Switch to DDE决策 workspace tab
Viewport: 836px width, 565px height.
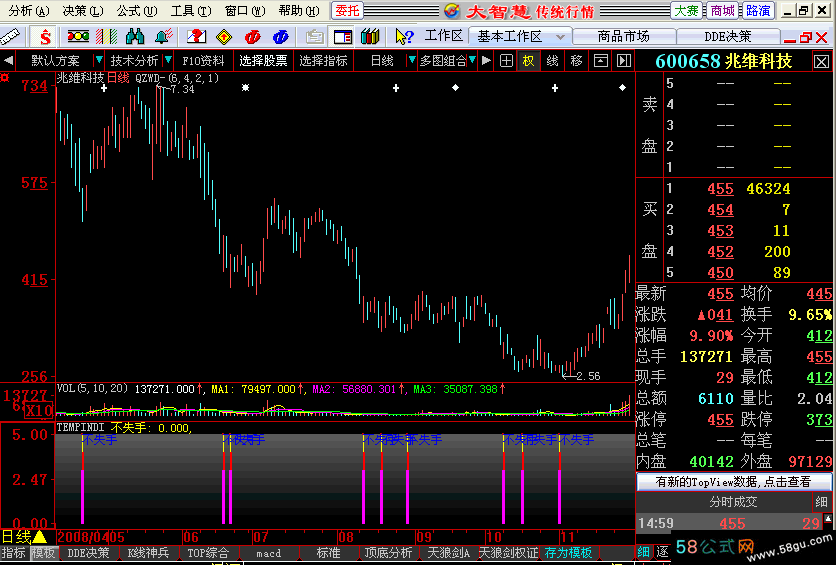pos(728,36)
